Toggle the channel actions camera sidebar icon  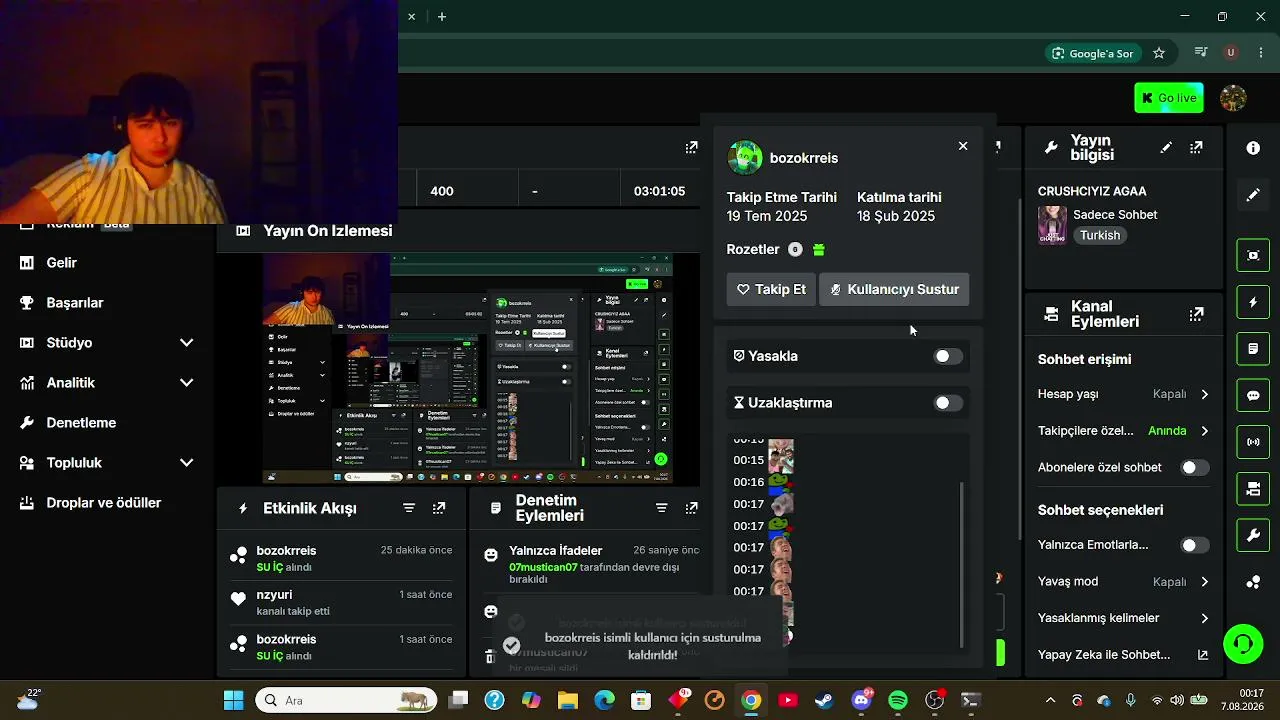pos(1253,489)
